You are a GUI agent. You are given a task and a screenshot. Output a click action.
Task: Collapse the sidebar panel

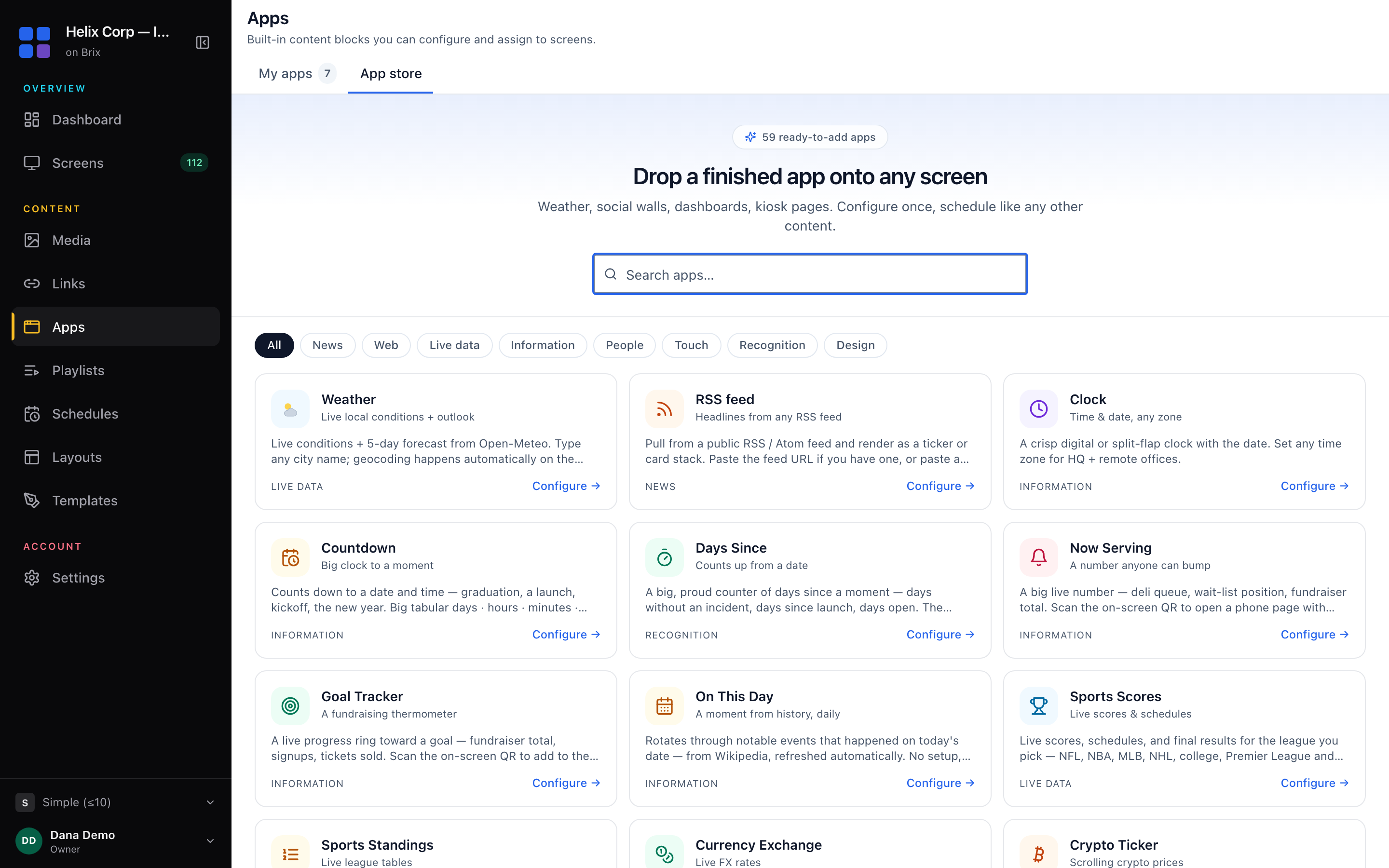[x=203, y=42]
